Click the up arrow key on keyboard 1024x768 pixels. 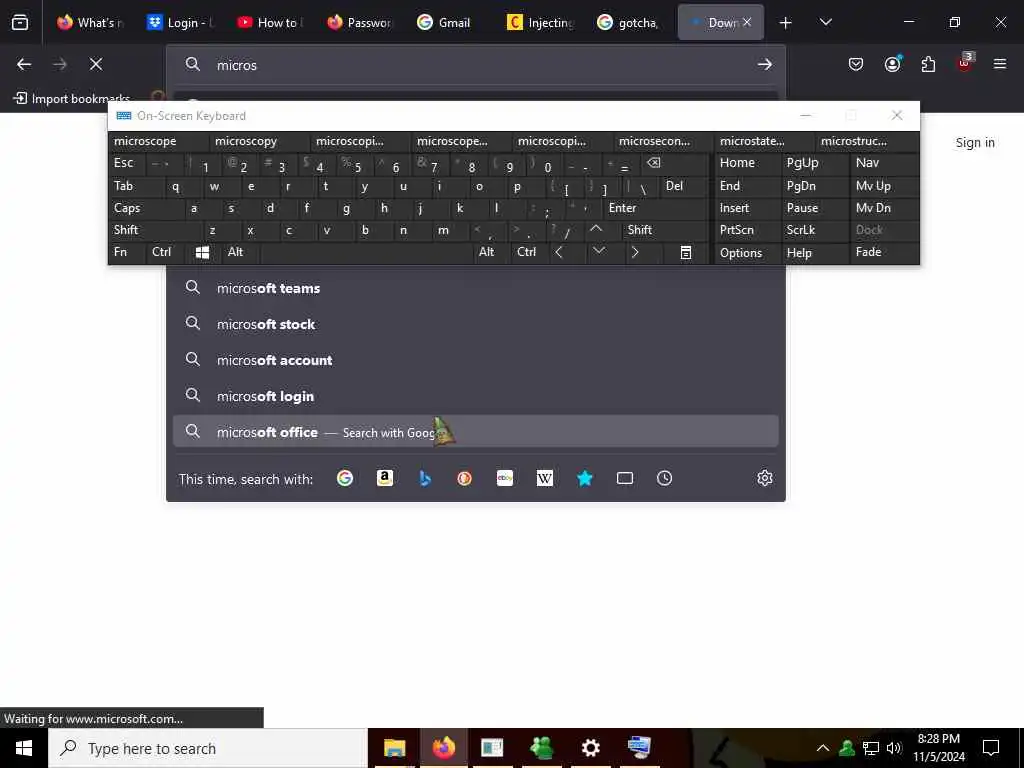coord(596,229)
